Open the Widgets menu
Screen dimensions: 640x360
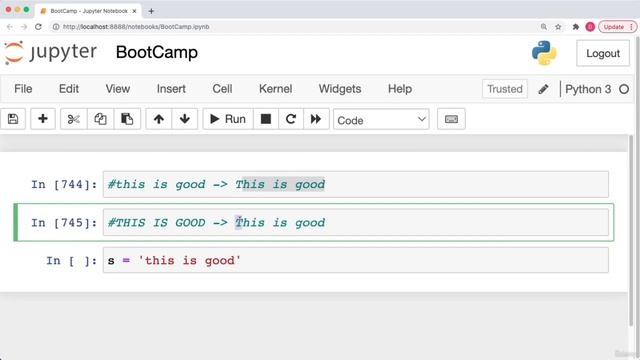click(x=340, y=89)
